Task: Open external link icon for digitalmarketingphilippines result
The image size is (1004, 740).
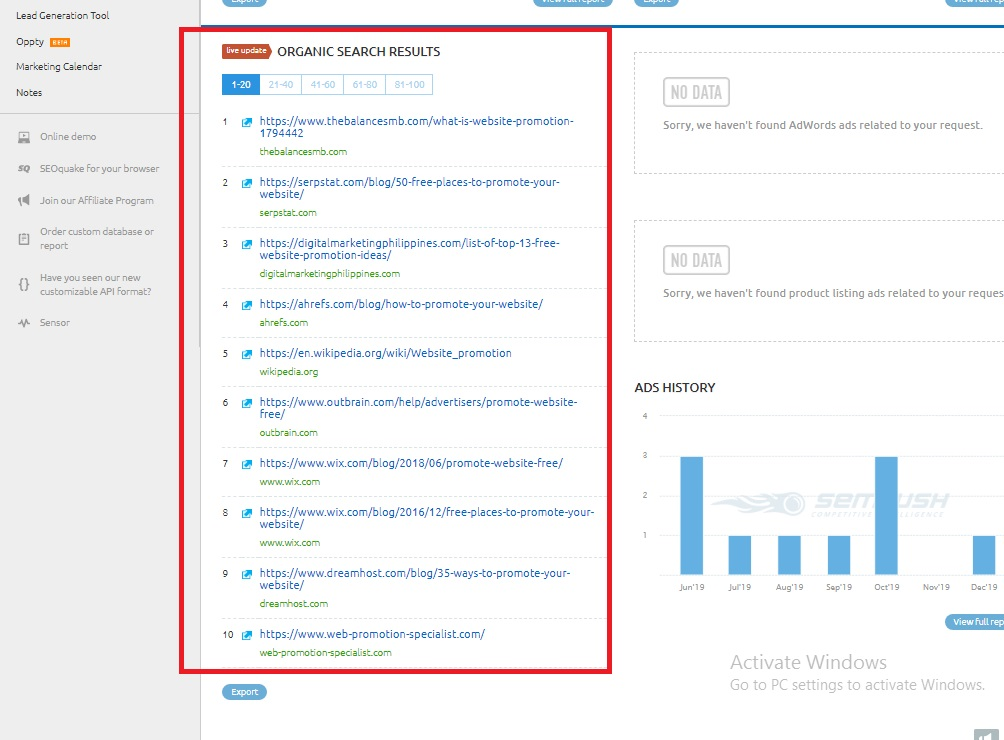Action: [x=247, y=244]
